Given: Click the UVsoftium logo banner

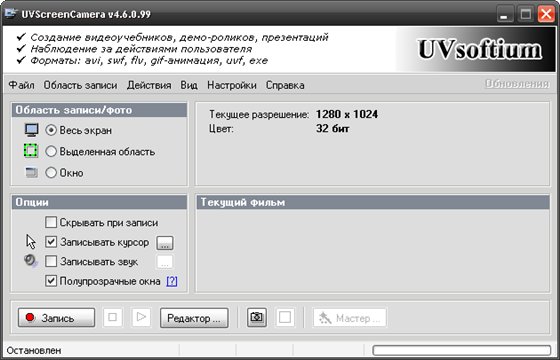Looking at the screenshot, I should (x=476, y=50).
